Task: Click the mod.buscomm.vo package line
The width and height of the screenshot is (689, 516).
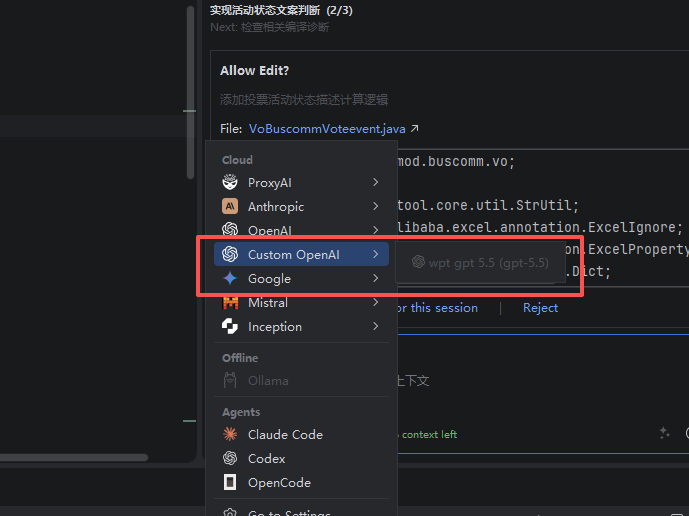Action: tap(456, 161)
